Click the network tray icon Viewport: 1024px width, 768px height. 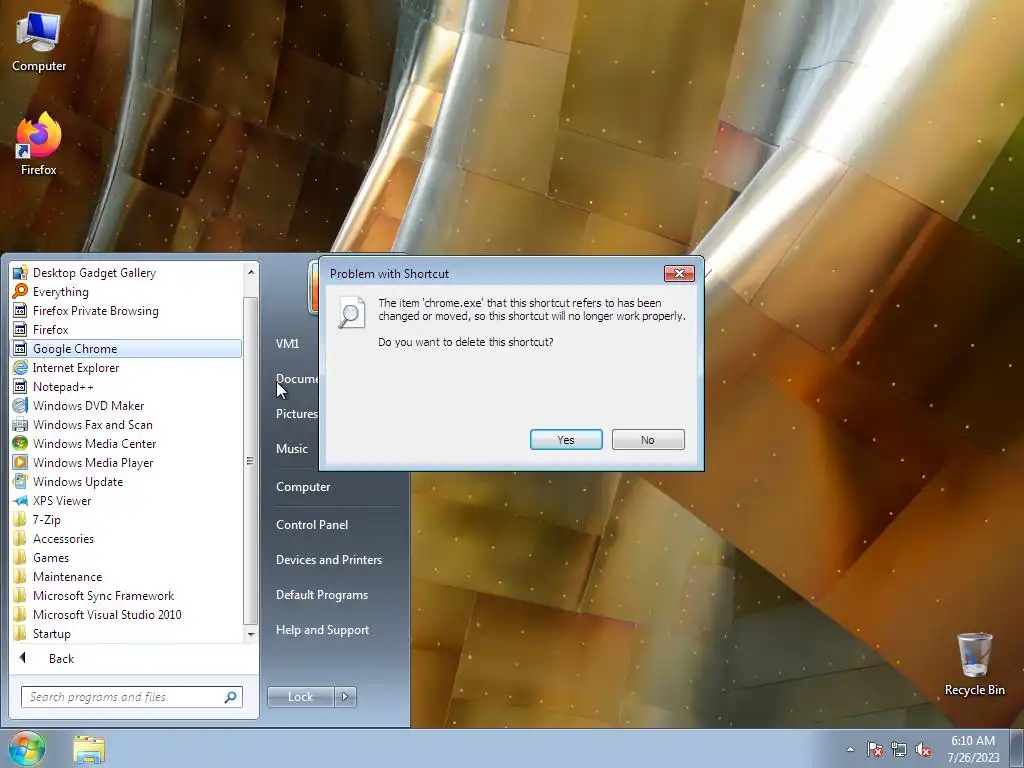(899, 749)
